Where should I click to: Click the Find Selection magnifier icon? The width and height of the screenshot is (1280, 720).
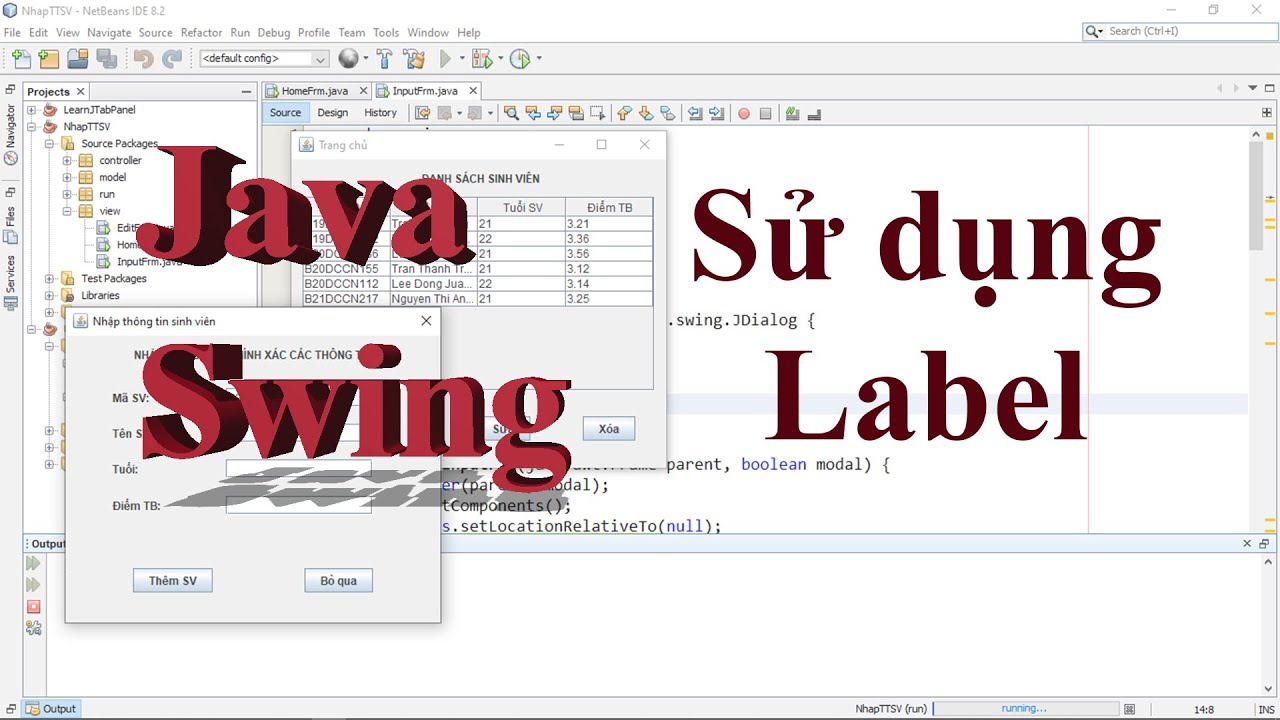click(511, 113)
